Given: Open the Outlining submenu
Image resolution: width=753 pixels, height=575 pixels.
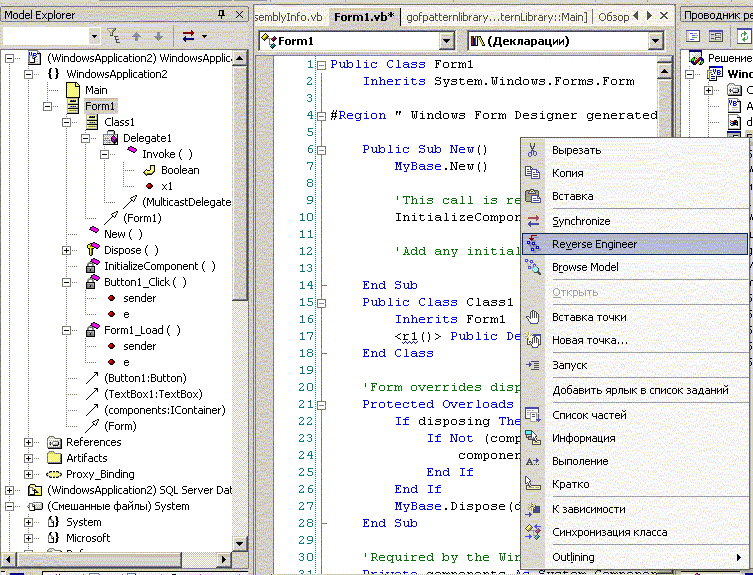Looking at the screenshot, I should pyautogui.click(x=634, y=557).
